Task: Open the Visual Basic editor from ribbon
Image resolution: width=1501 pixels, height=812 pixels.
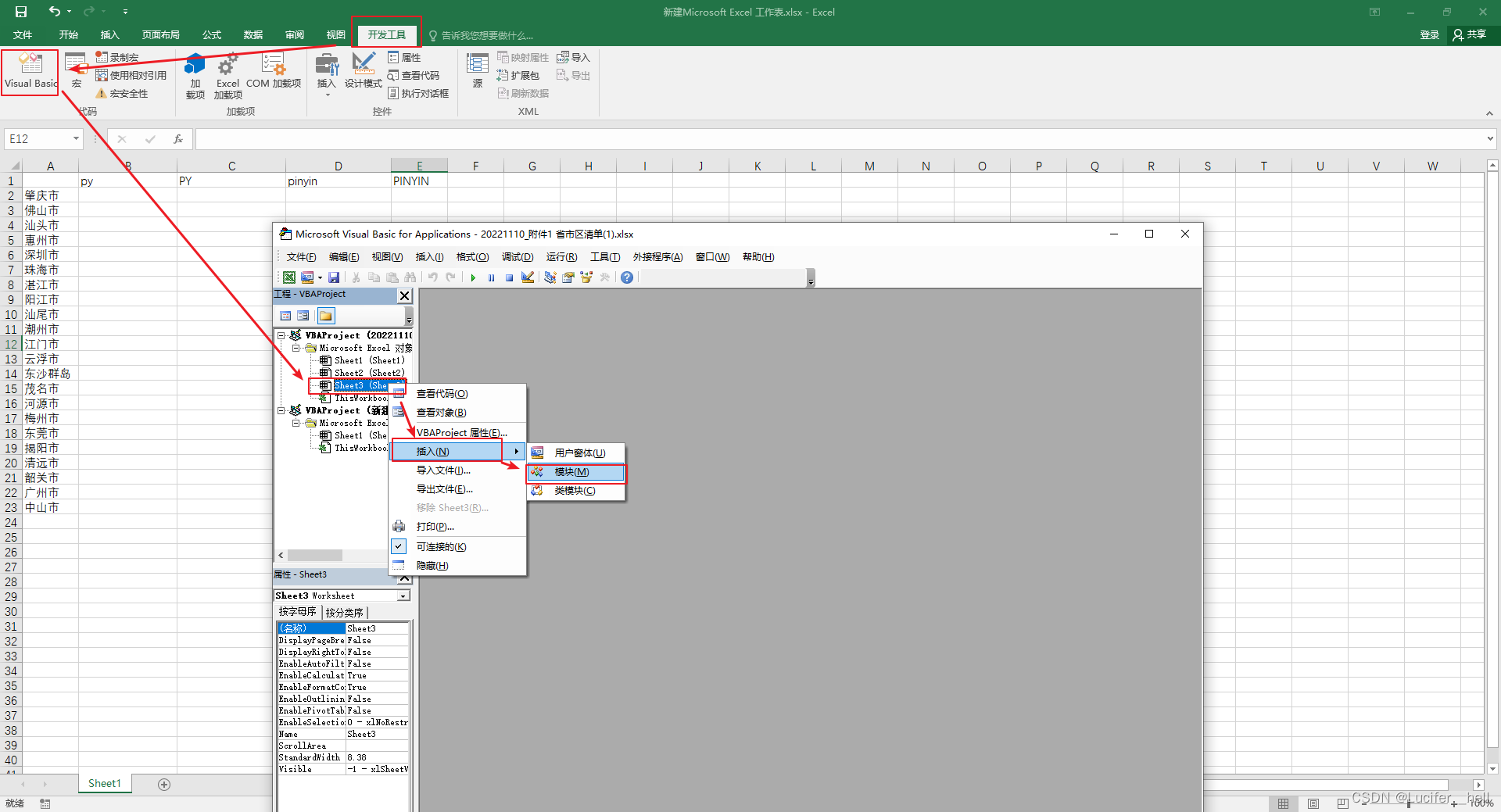Action: pos(30,72)
